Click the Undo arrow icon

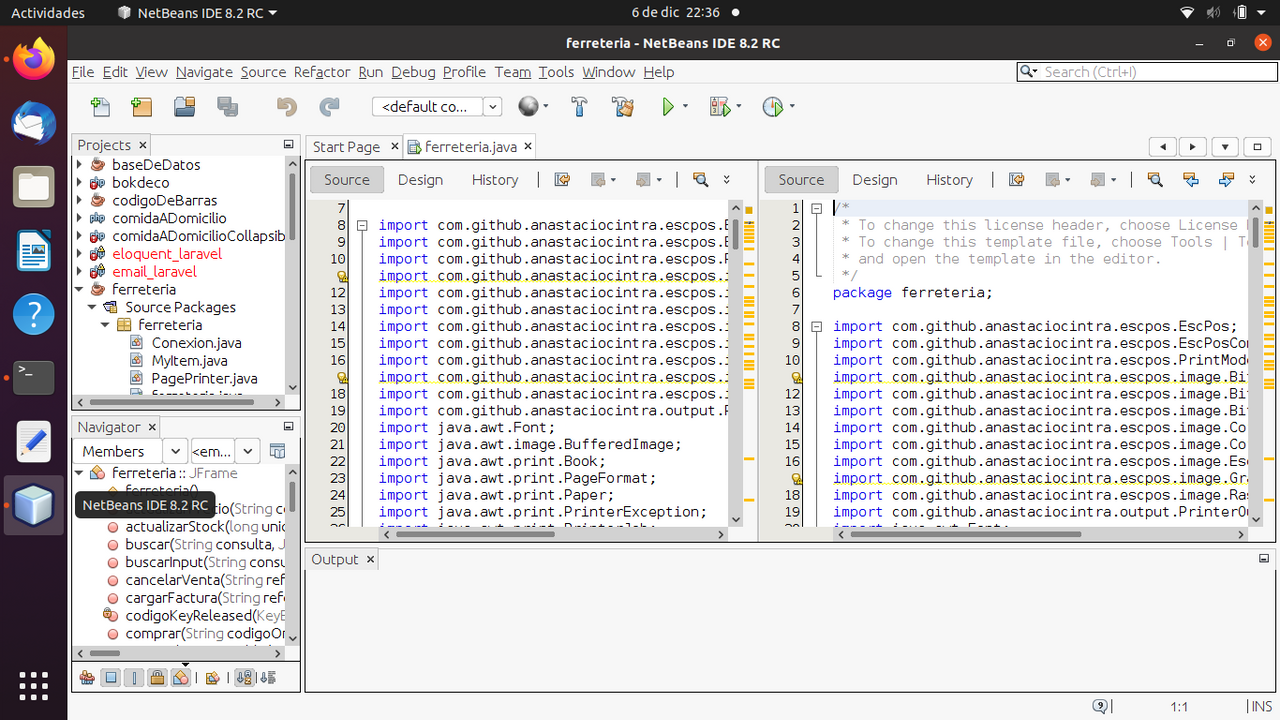pos(287,107)
